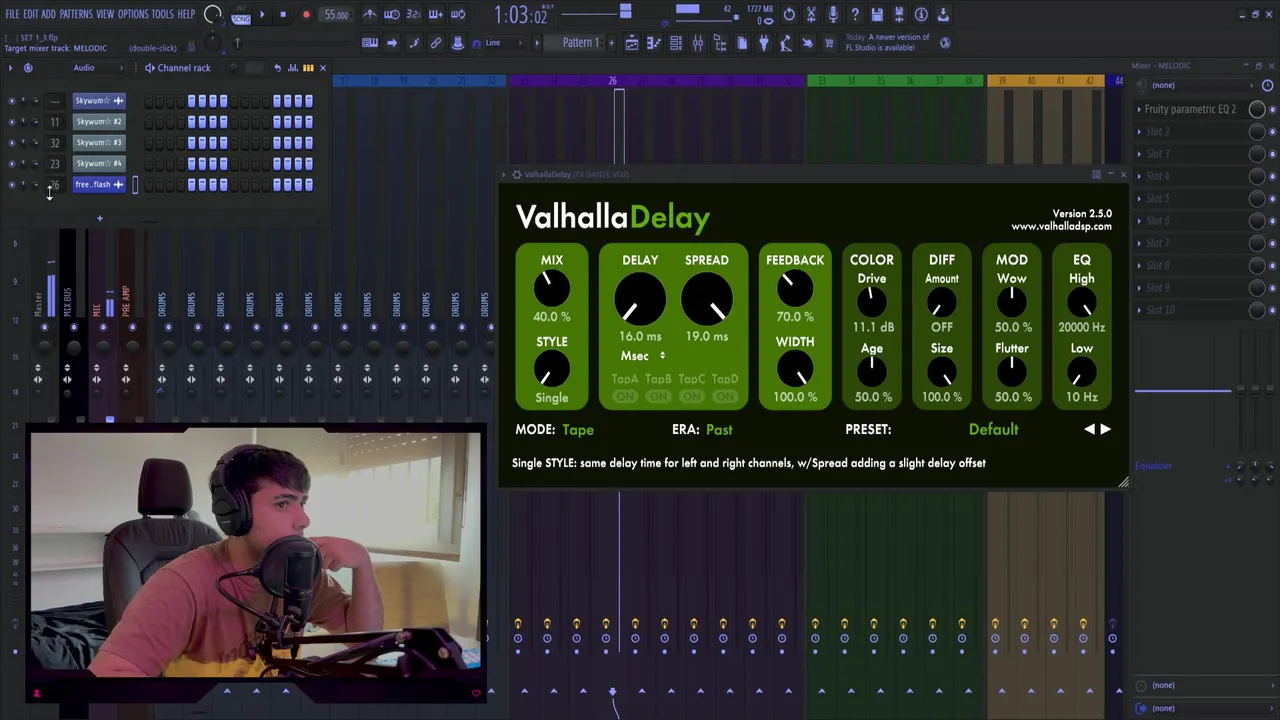Open the PATTERNS menu
The width and height of the screenshot is (1280, 720).
point(76,14)
